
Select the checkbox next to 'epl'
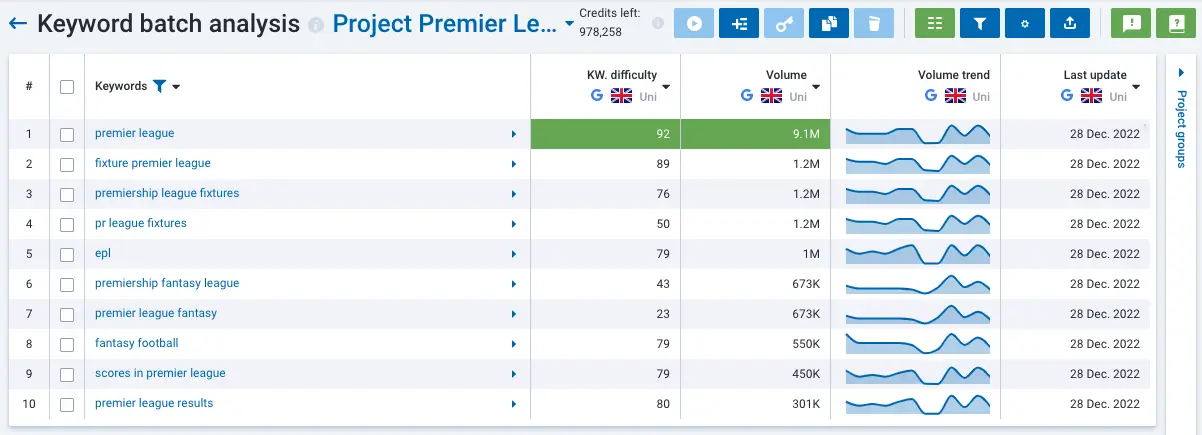point(67,254)
